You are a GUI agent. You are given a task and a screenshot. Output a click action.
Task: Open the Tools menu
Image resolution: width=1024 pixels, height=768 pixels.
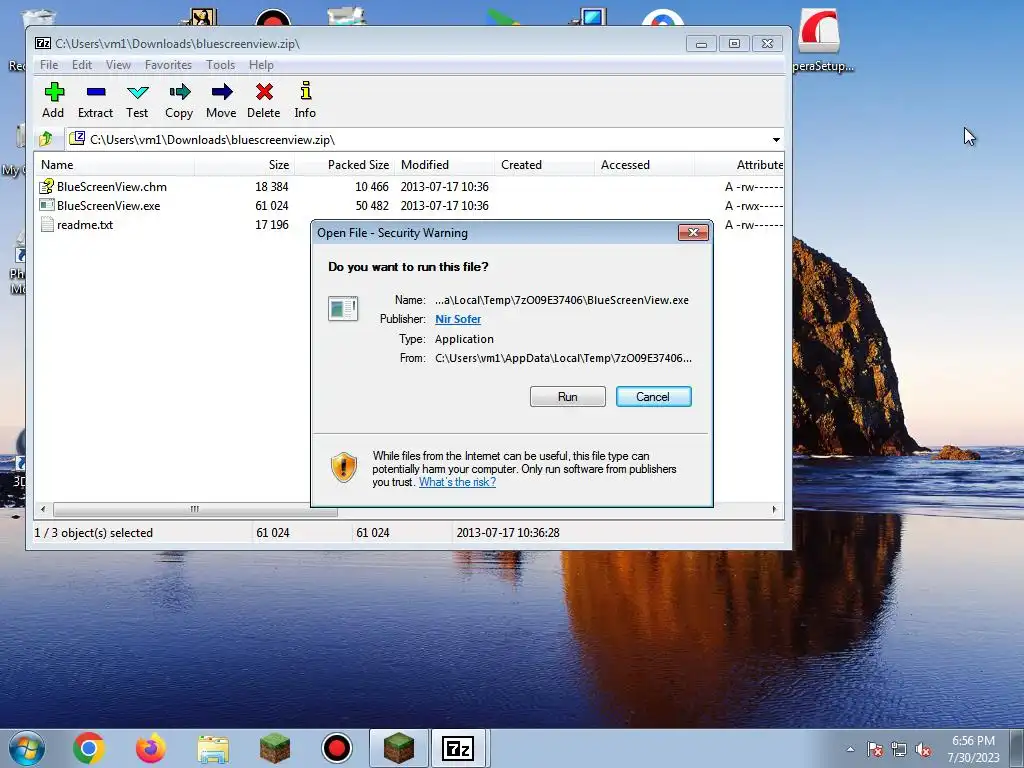[x=220, y=65]
